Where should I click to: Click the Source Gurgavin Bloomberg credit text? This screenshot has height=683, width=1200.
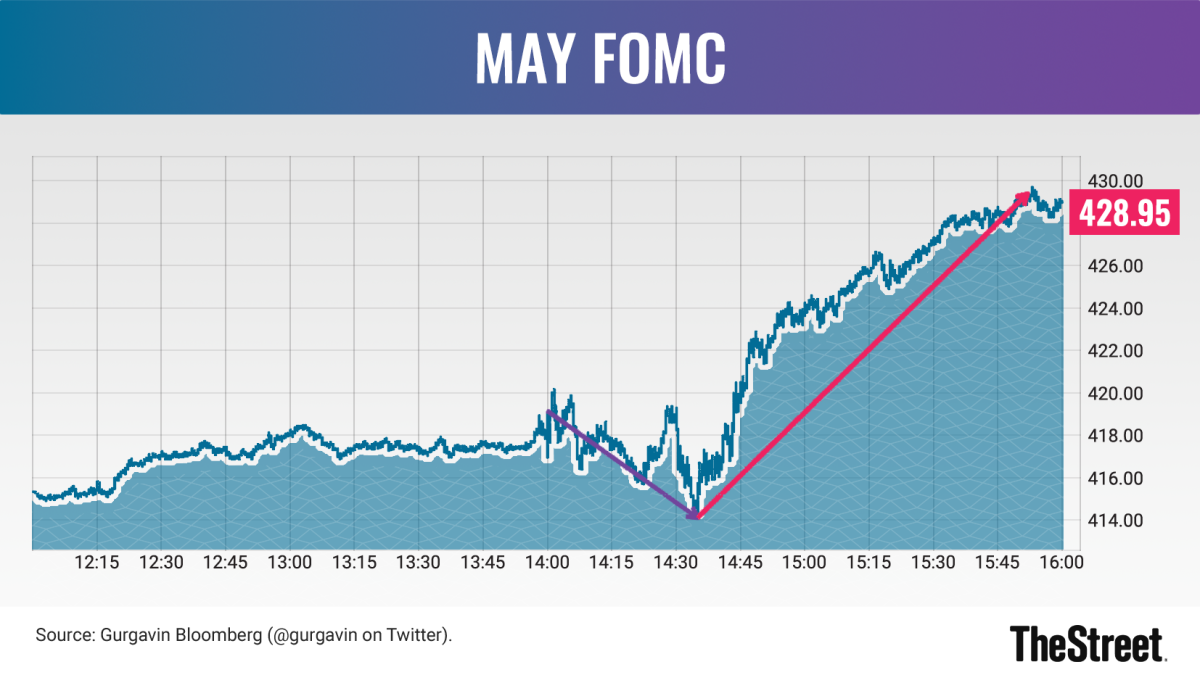pos(244,635)
